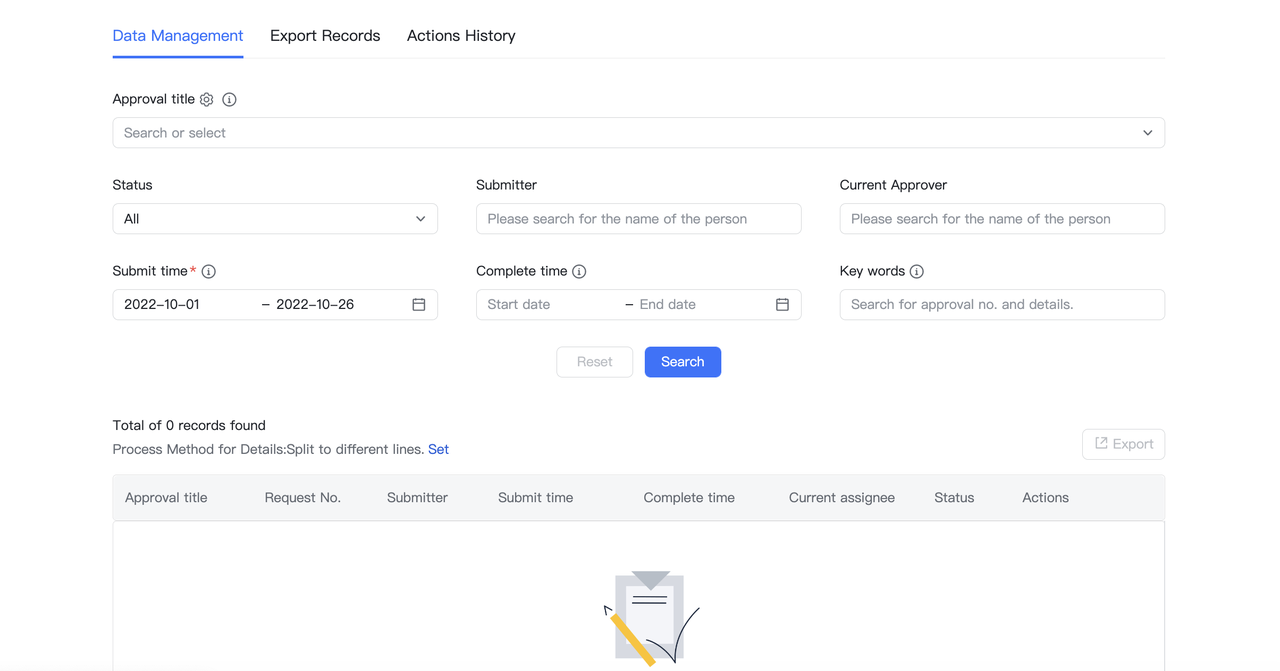The height and width of the screenshot is (671, 1280).
Task: Switch to the Export Records tab
Action: [325, 36]
